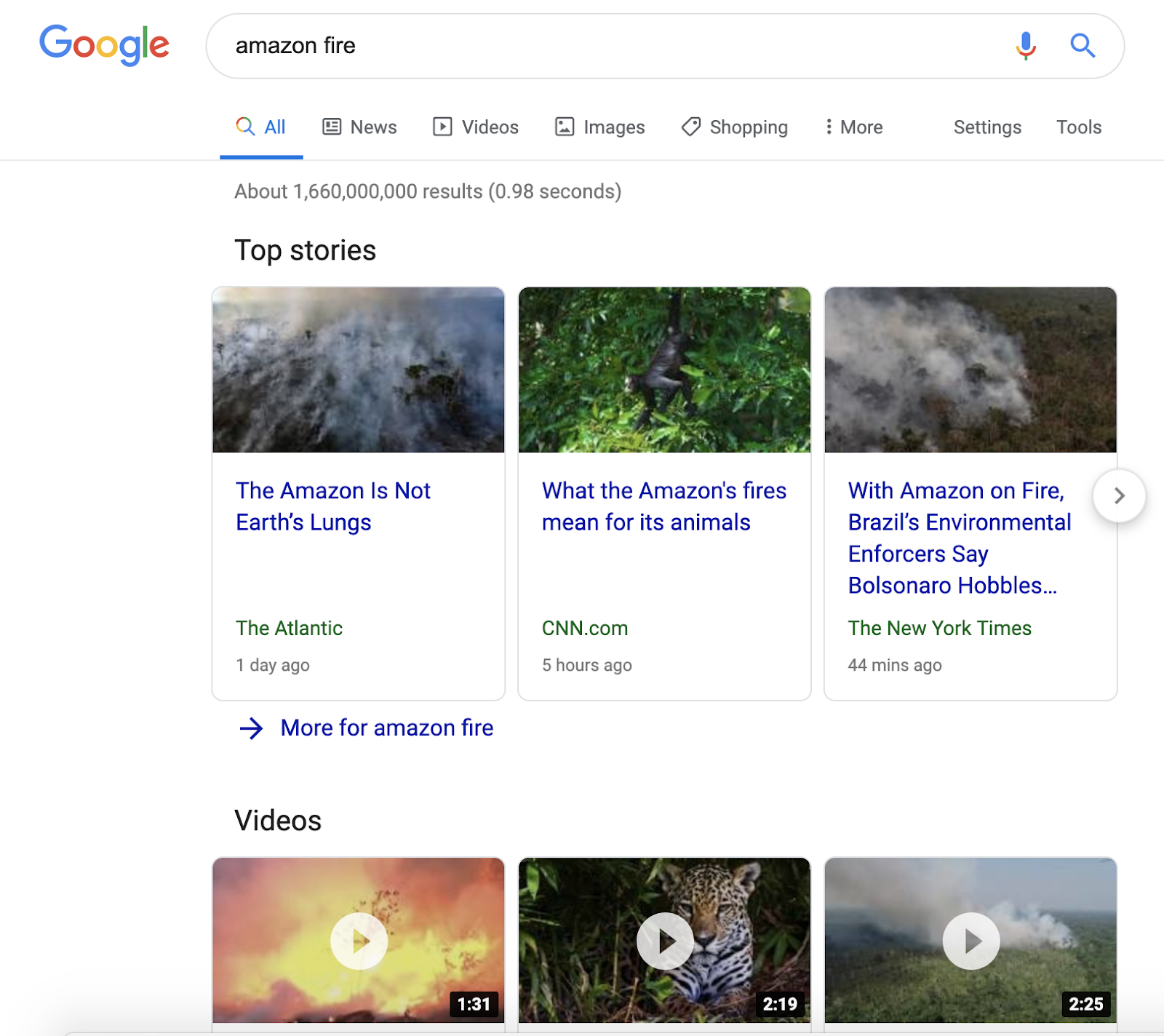Click the 'About 1,660,000,000 results' text

coord(428,191)
